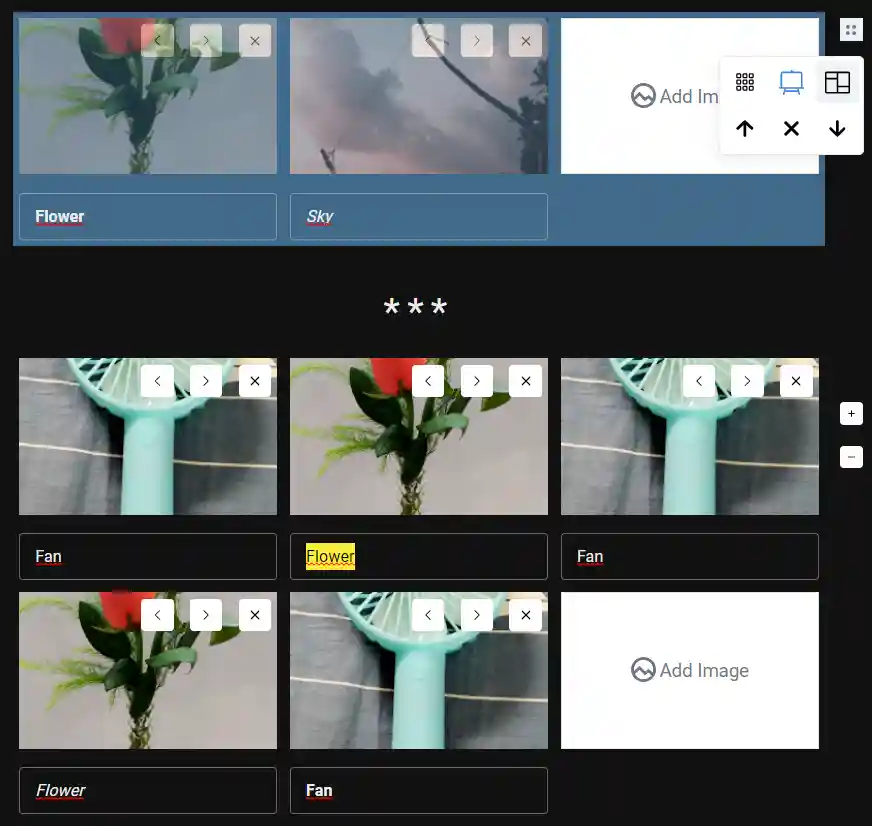Viewport: 872px width, 826px height.
Task: Delete block using X in settings popup
Action: 791,129
